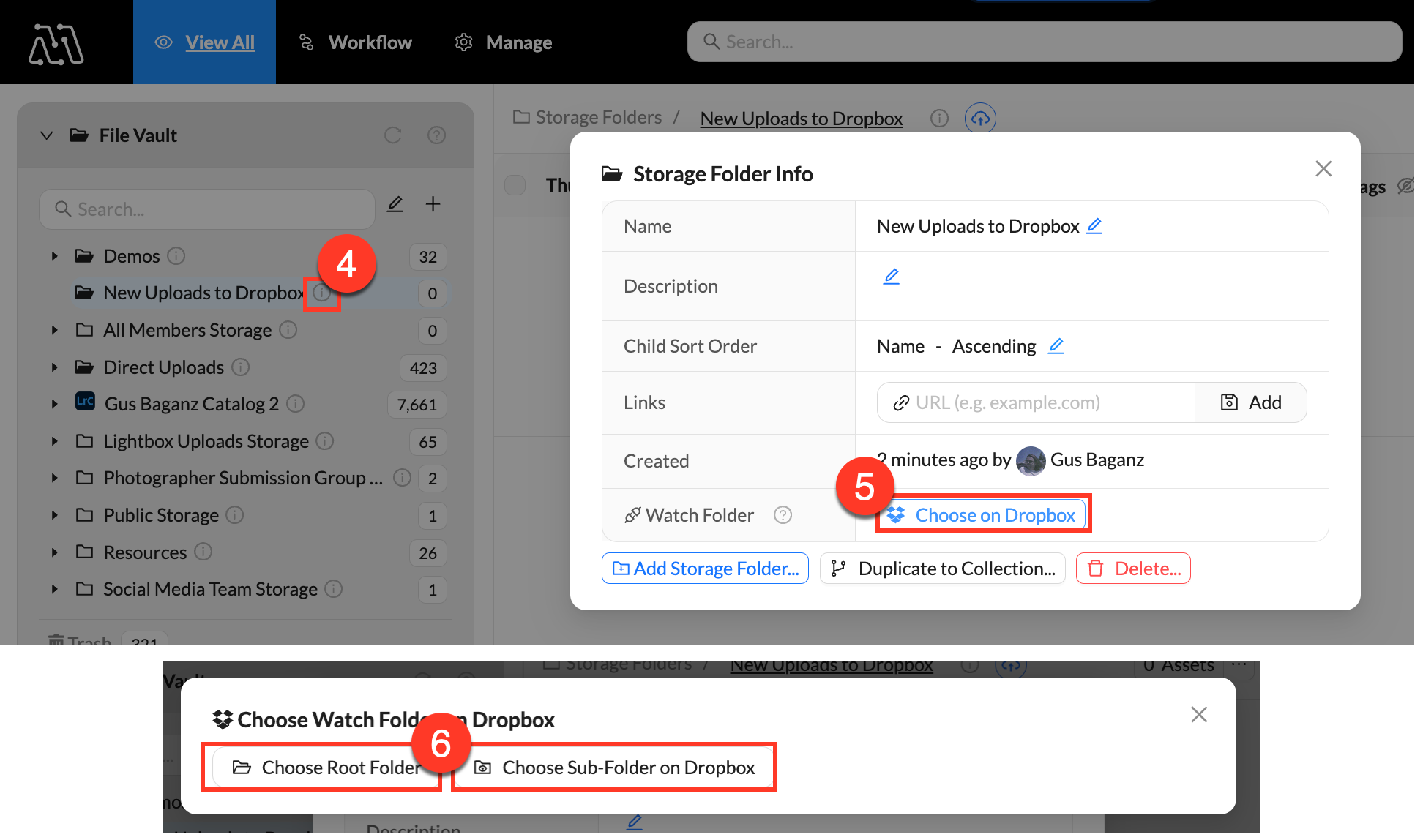Image resolution: width=1423 pixels, height=840 pixels.
Task: Click the URL links input field
Action: (x=1036, y=402)
